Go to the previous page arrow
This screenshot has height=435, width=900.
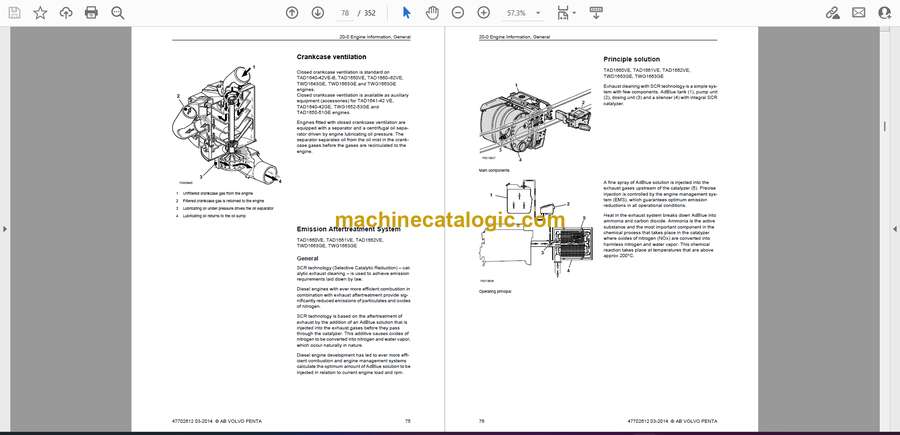[292, 13]
